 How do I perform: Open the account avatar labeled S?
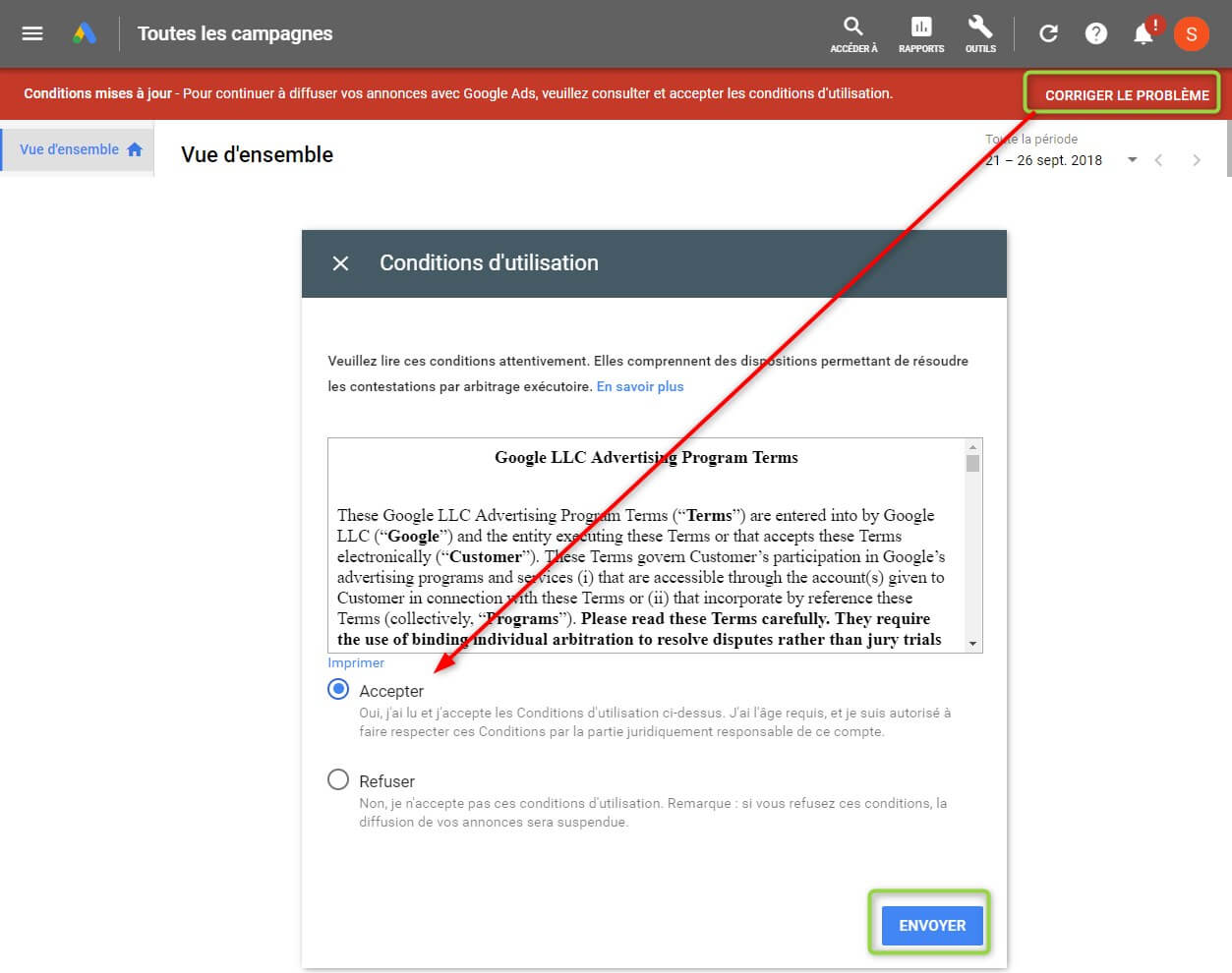click(x=1191, y=33)
